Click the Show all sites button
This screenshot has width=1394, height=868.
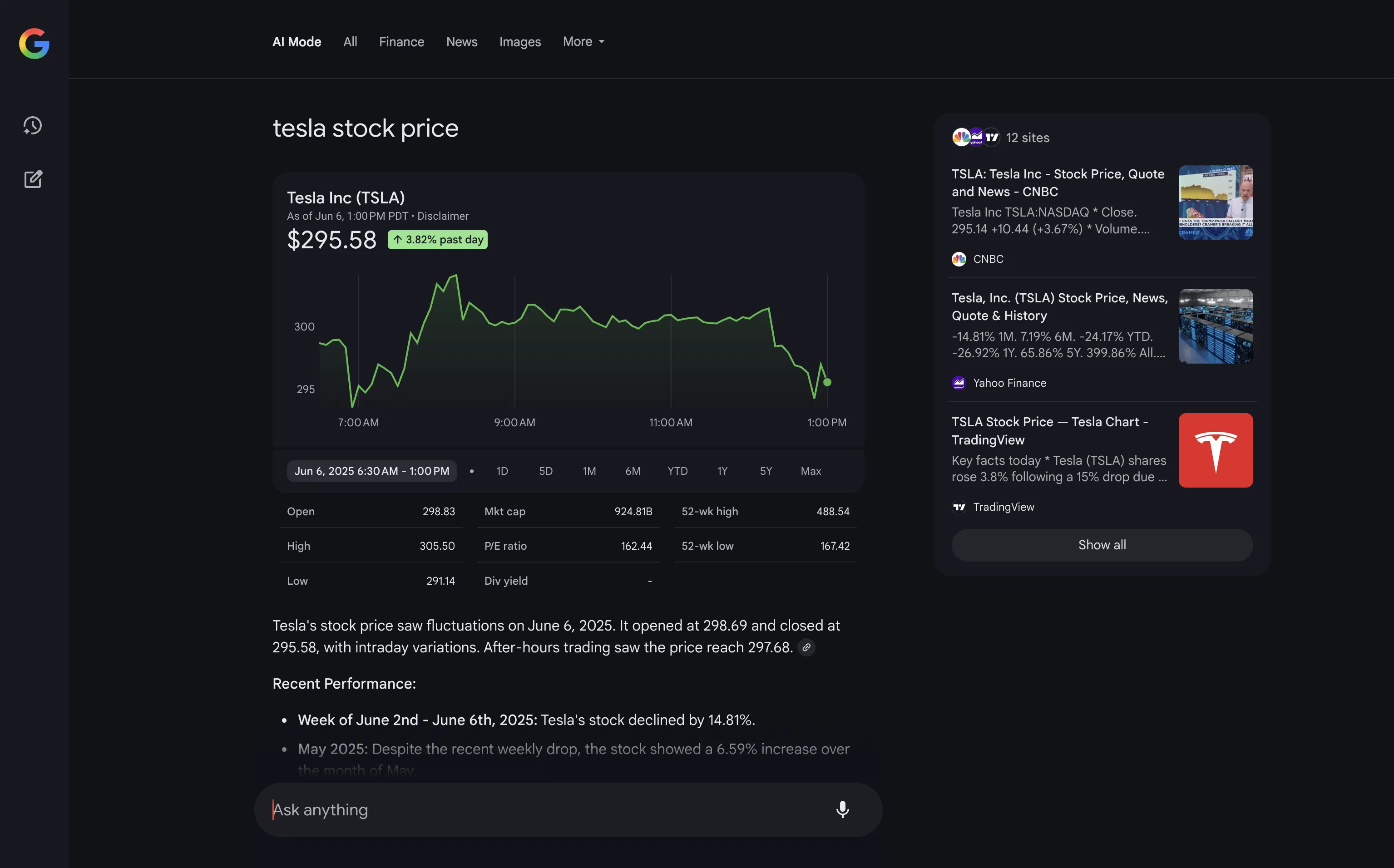1102,545
